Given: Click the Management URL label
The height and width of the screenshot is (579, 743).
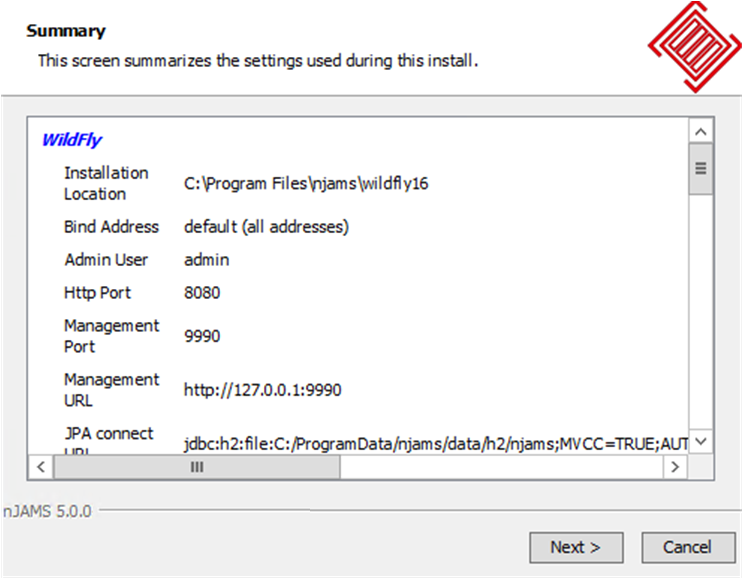Looking at the screenshot, I should pos(112,390).
